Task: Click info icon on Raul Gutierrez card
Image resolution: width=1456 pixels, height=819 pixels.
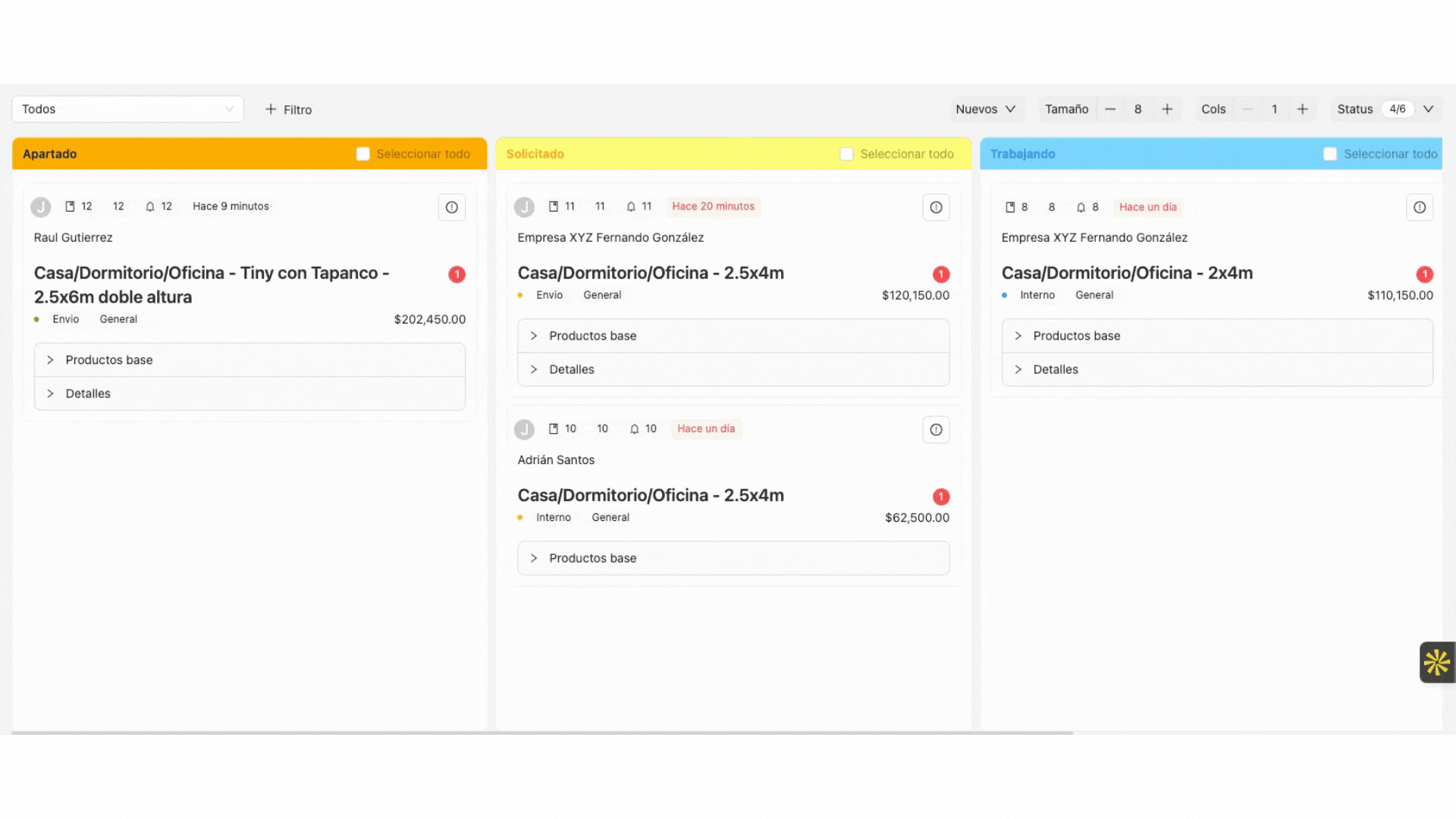Action: coord(452,207)
